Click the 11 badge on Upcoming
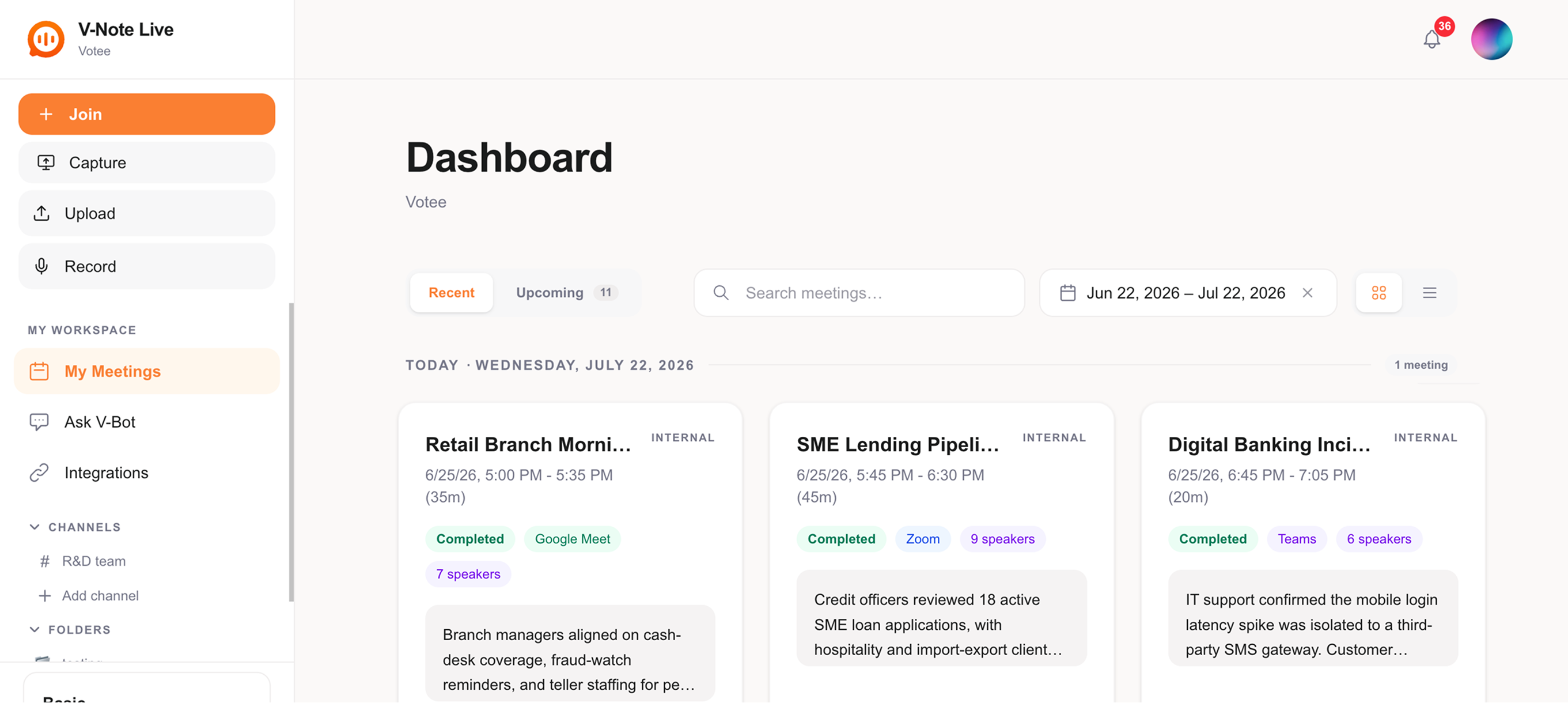 [x=605, y=293]
